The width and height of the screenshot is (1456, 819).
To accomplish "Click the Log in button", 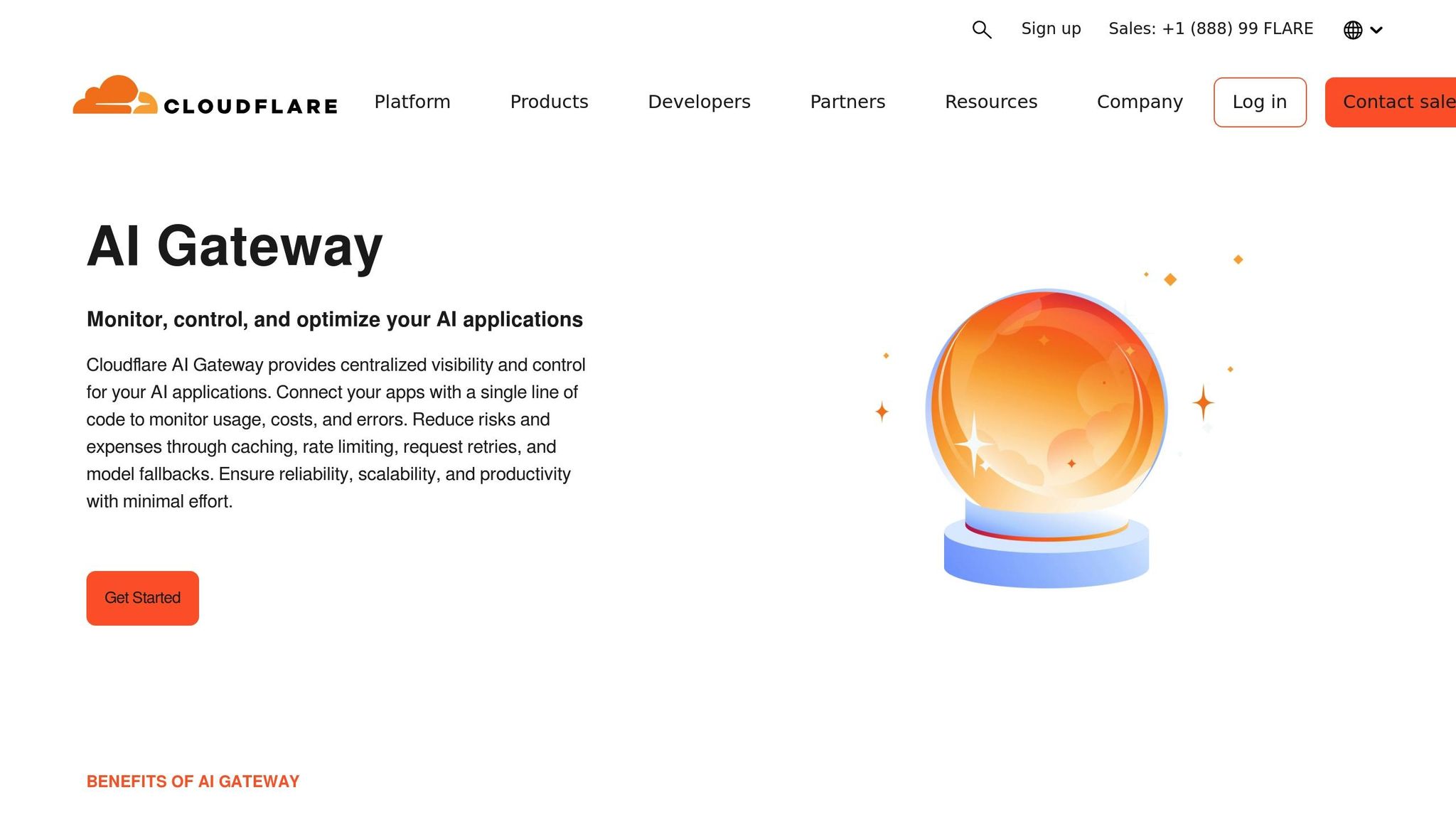I will click(1259, 102).
